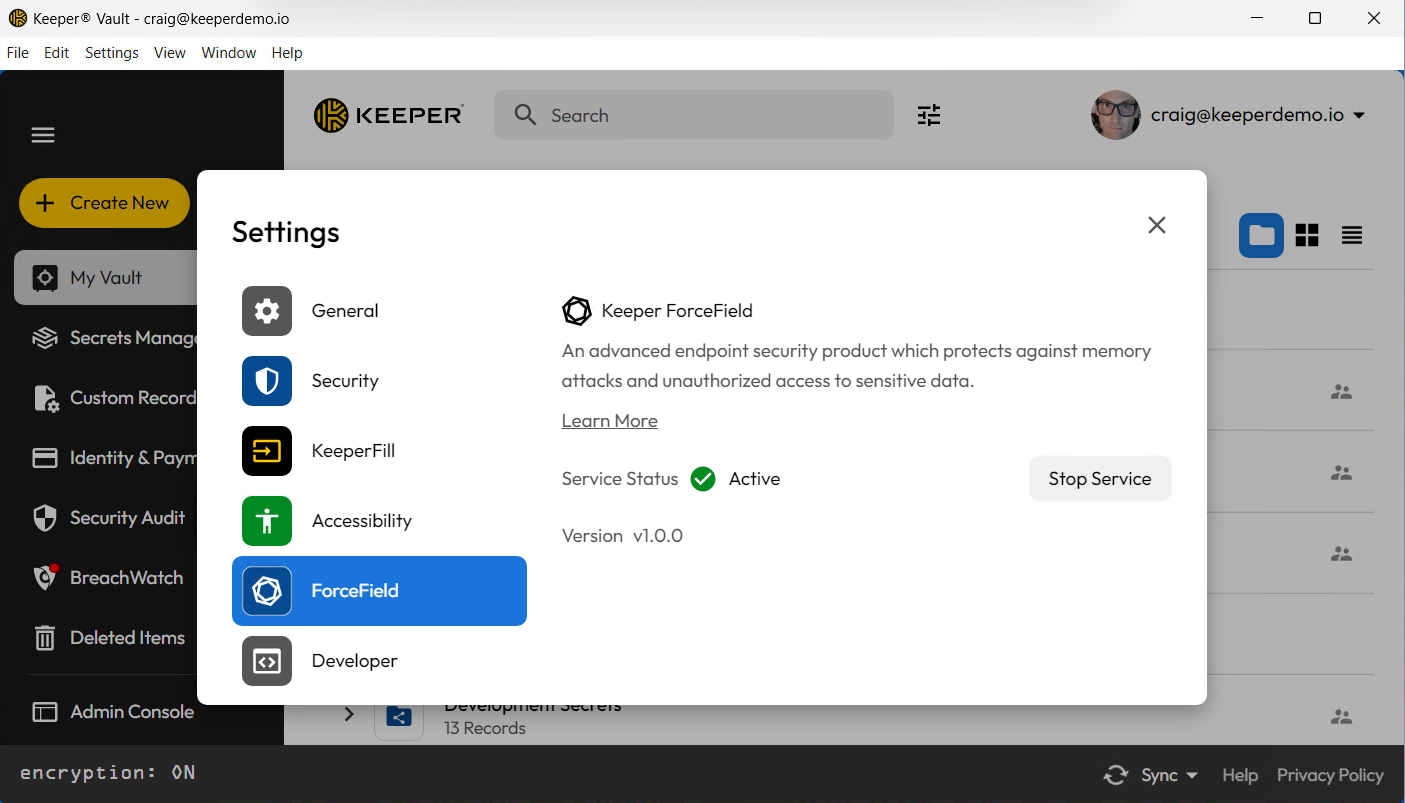The height and width of the screenshot is (803, 1405).
Task: Open the Window menu
Action: 228,53
